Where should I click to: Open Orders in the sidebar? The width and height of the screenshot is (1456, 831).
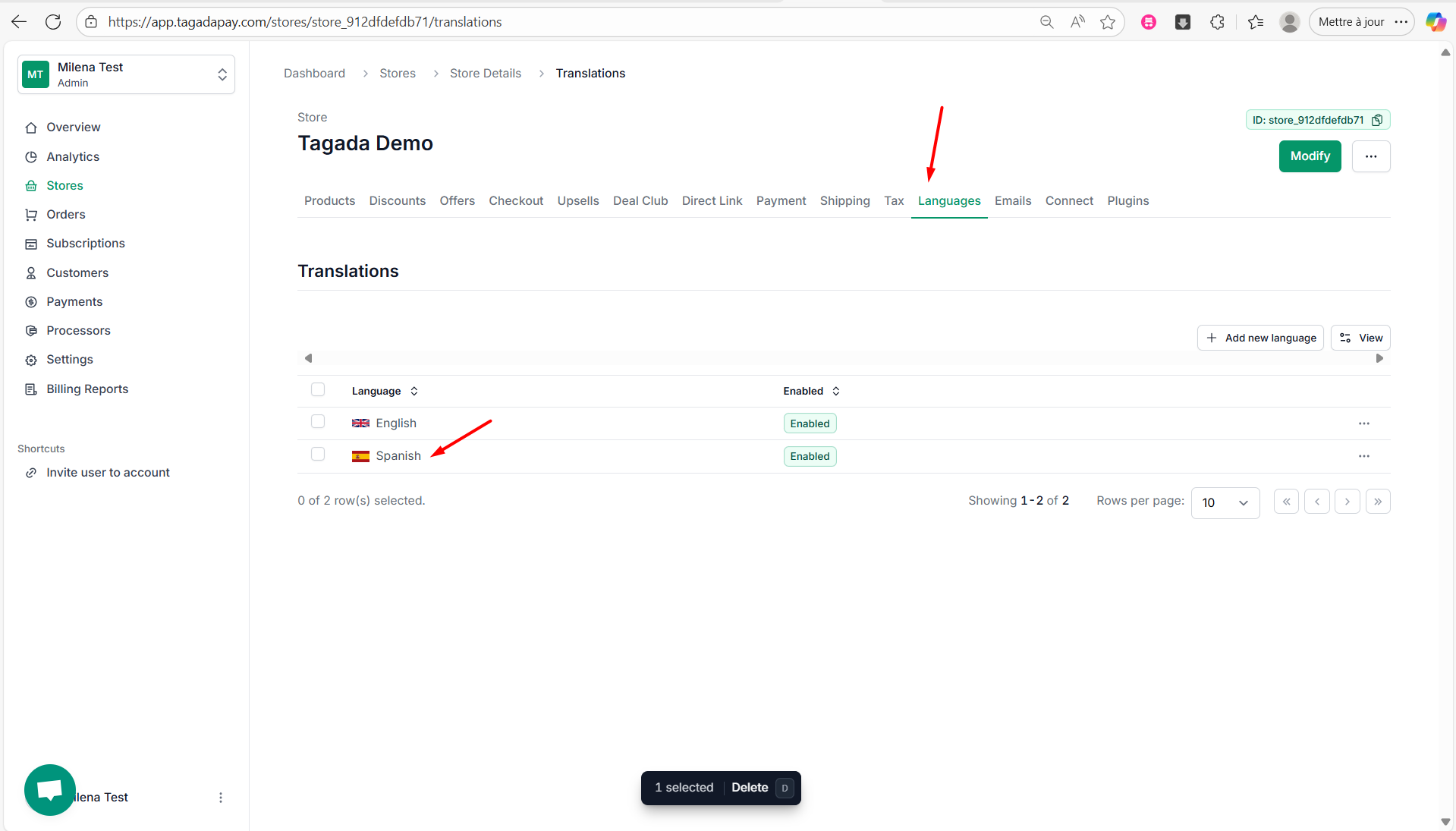pos(66,215)
